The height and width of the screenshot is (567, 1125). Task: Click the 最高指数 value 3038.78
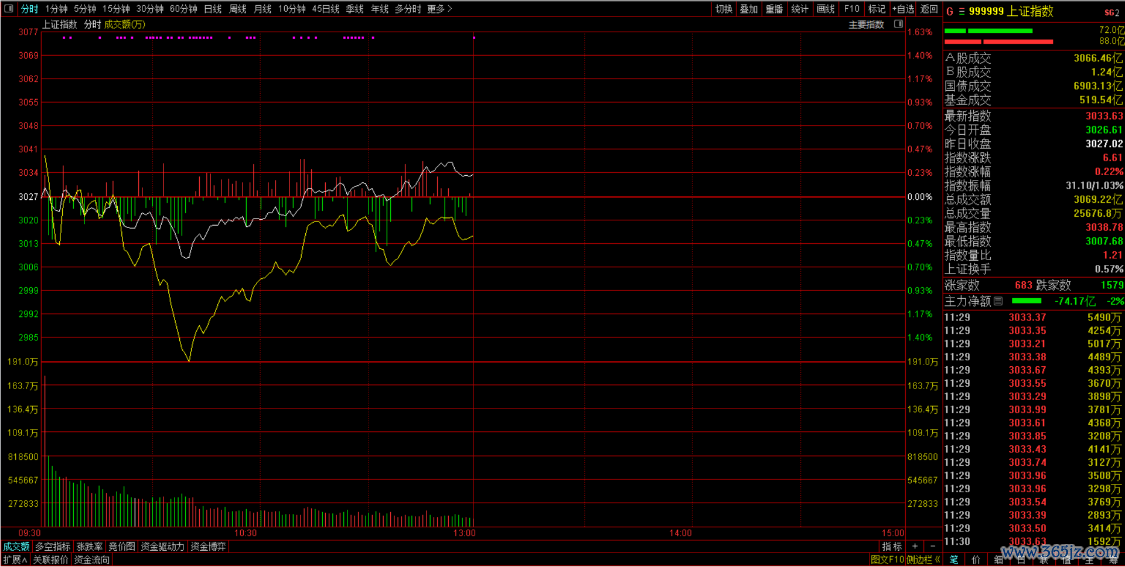1103,227
